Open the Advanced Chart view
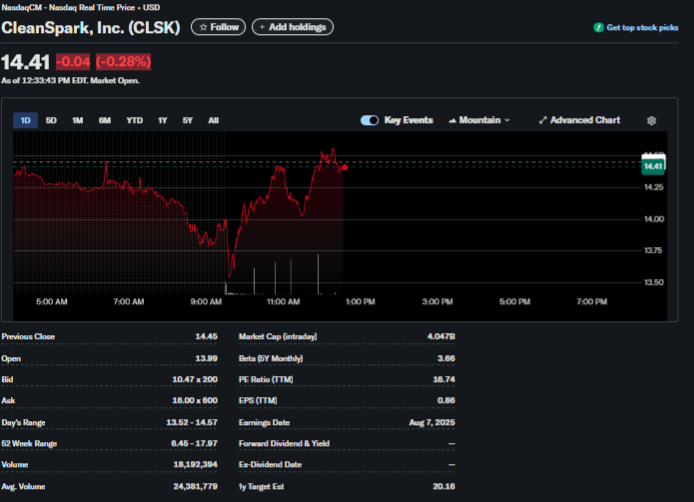694x502 pixels. click(579, 120)
